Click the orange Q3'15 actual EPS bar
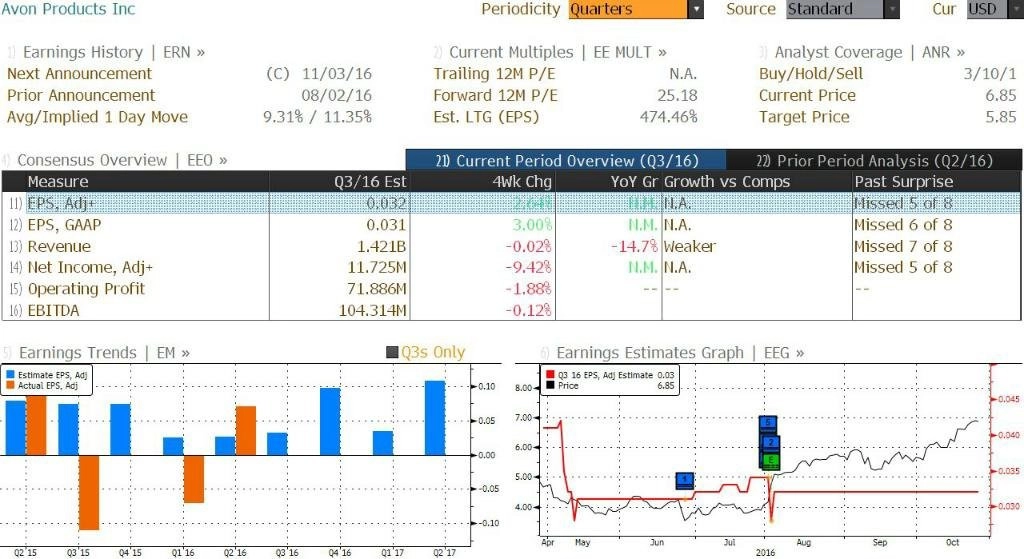This screenshot has width=1024, height=559. tap(89, 492)
